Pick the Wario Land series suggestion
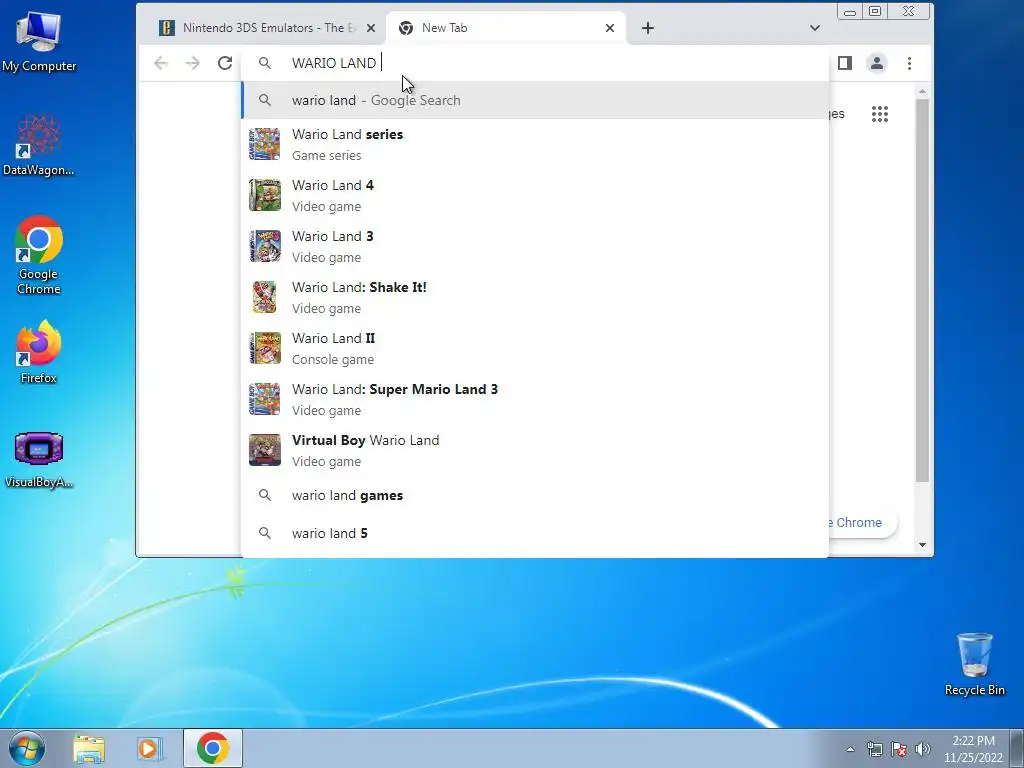The height and width of the screenshot is (768, 1024). tap(535, 144)
